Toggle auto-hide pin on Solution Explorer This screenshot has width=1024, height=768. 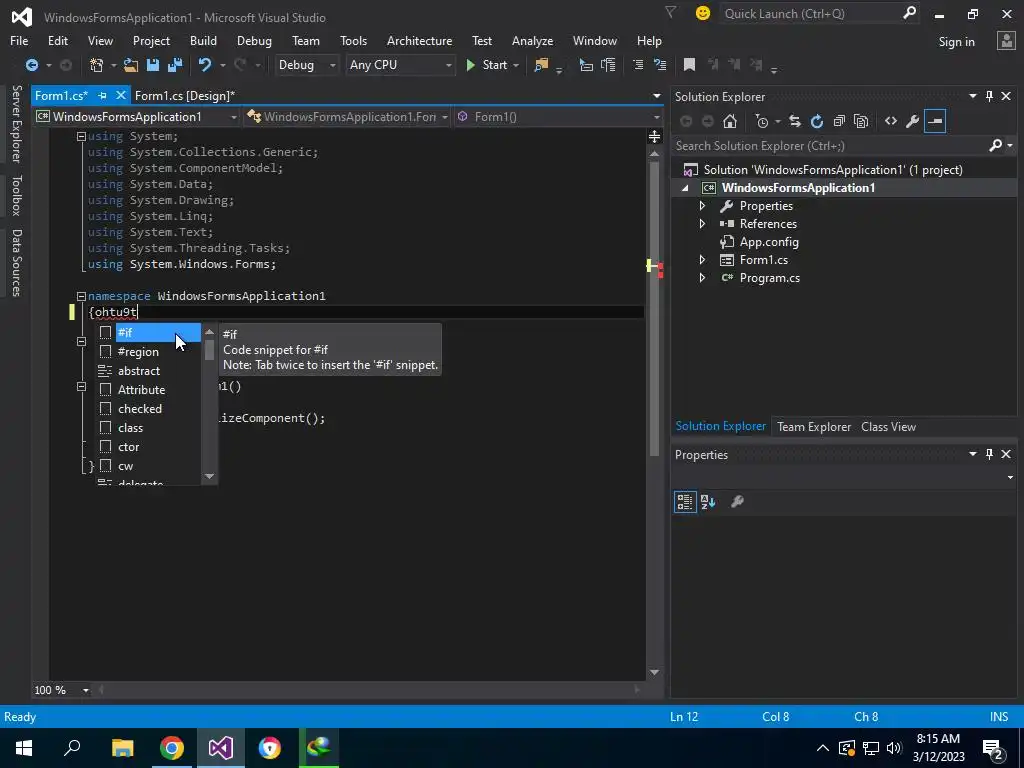989,96
